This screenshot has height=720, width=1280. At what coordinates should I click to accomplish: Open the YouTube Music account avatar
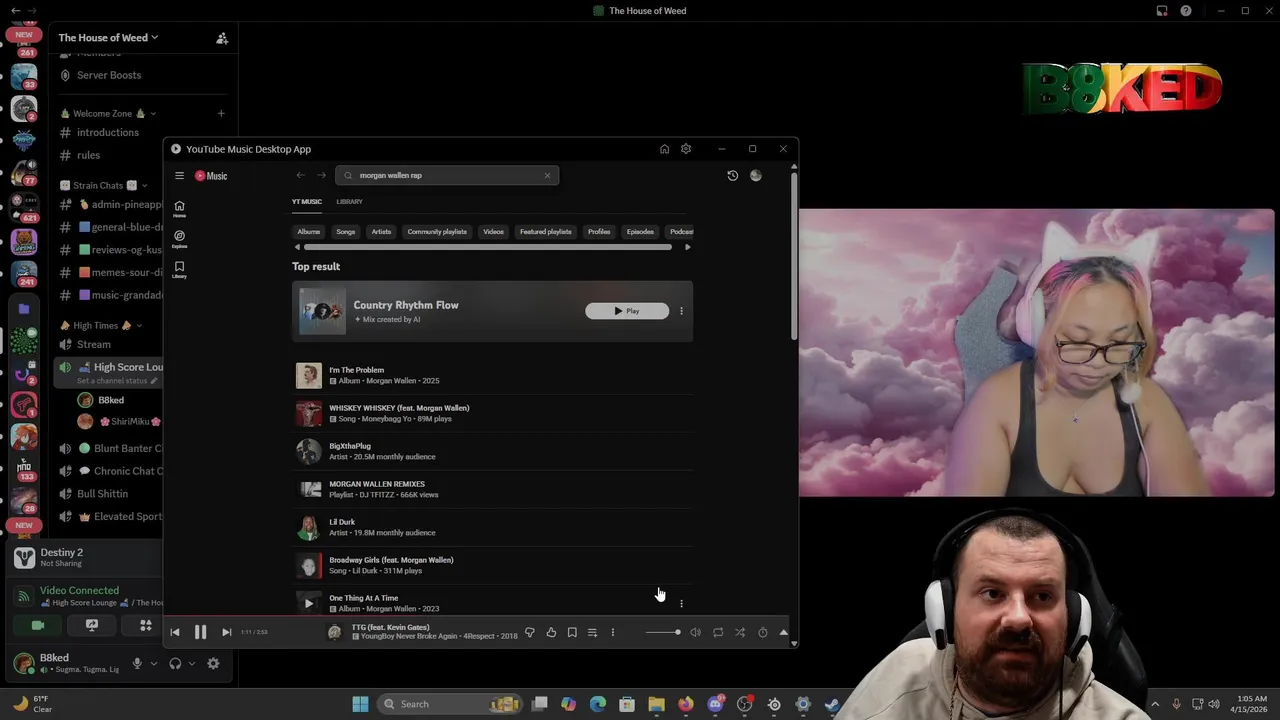tap(756, 175)
